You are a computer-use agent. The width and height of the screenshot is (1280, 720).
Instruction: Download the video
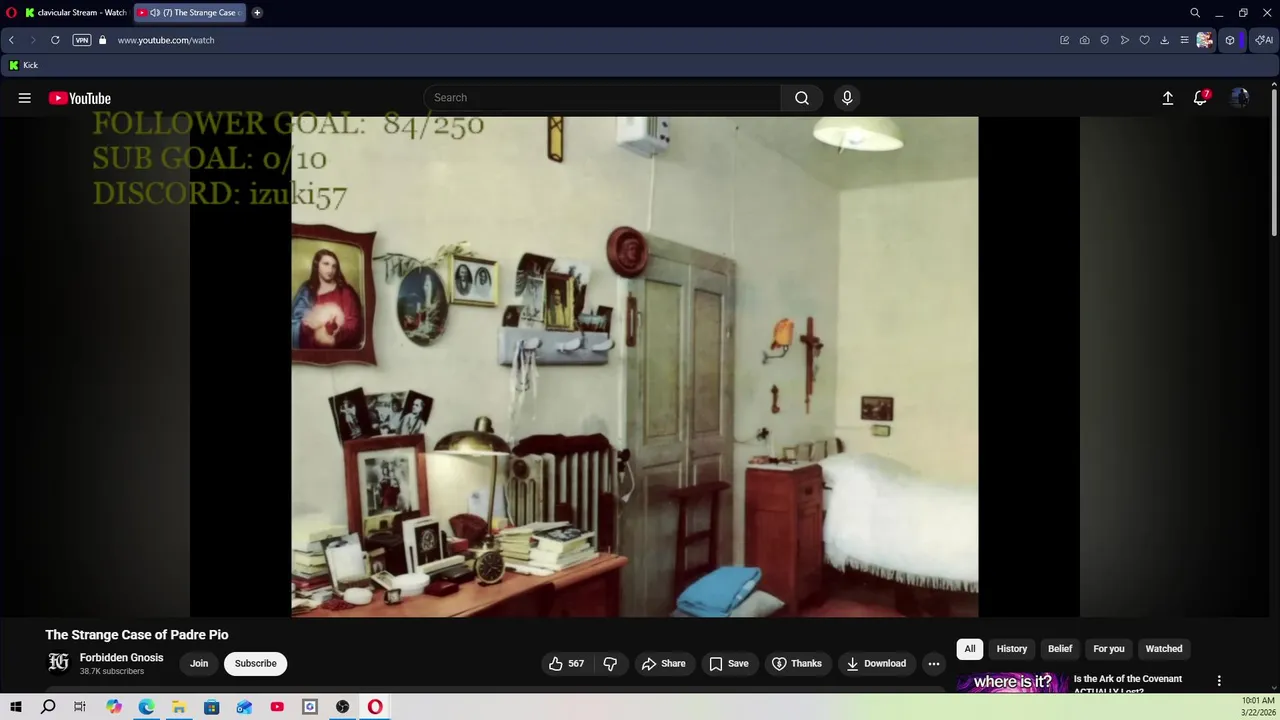click(876, 664)
